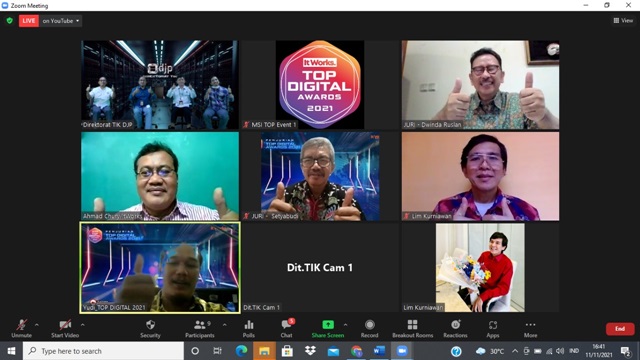Select the Dit.TIK Cam 1 tile

tap(320, 268)
